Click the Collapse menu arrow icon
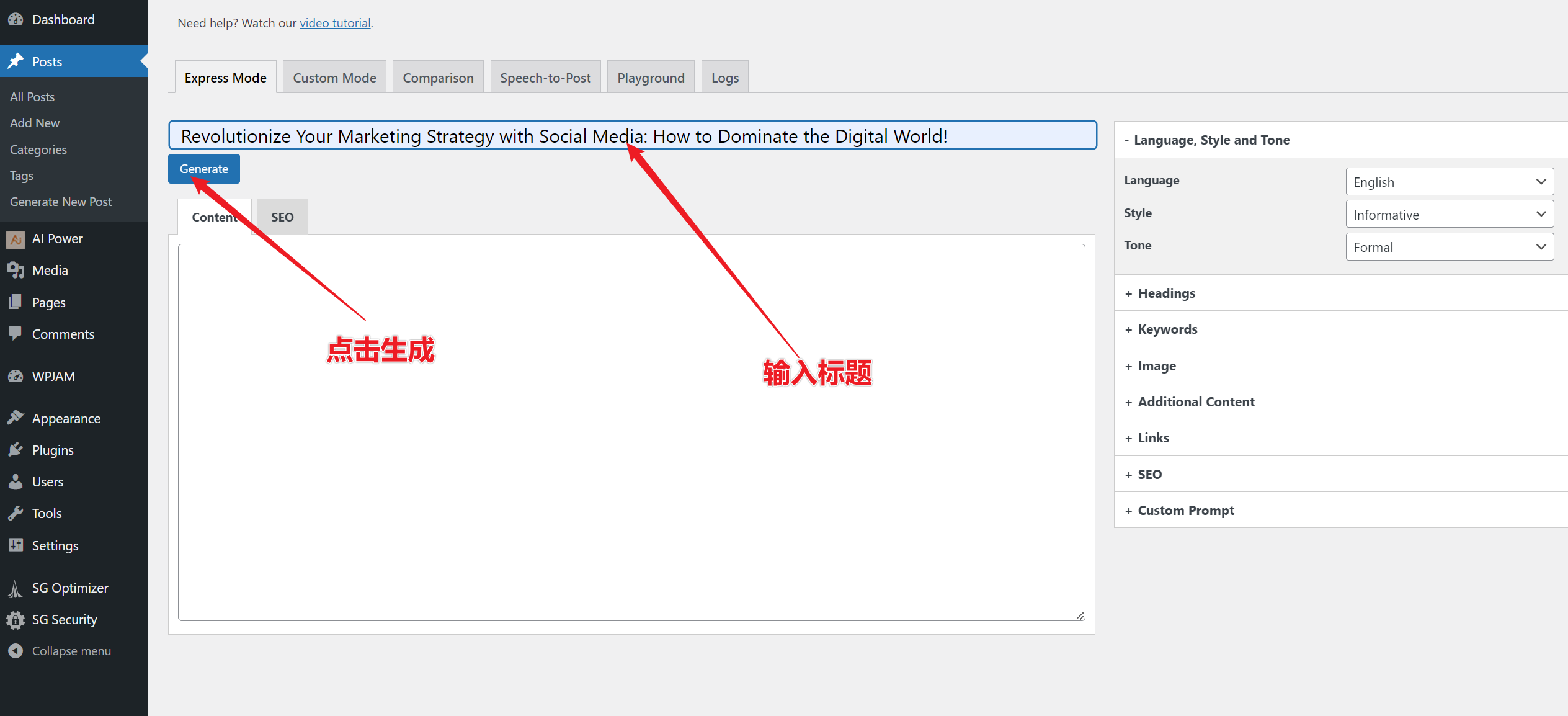 (16, 651)
